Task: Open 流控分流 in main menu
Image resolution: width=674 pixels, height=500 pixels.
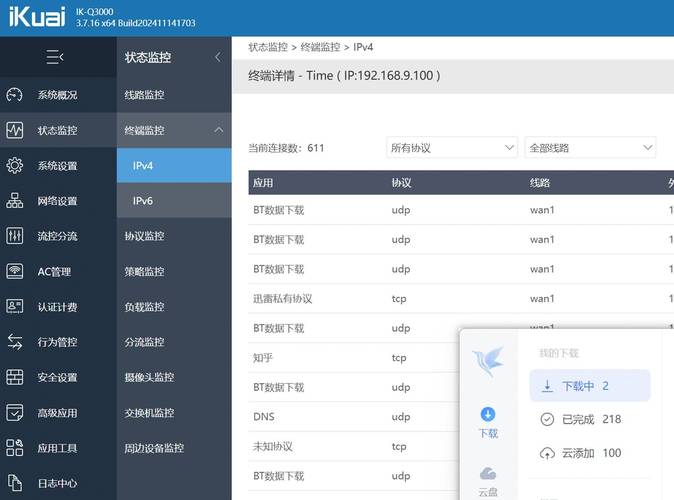Action: tap(58, 236)
